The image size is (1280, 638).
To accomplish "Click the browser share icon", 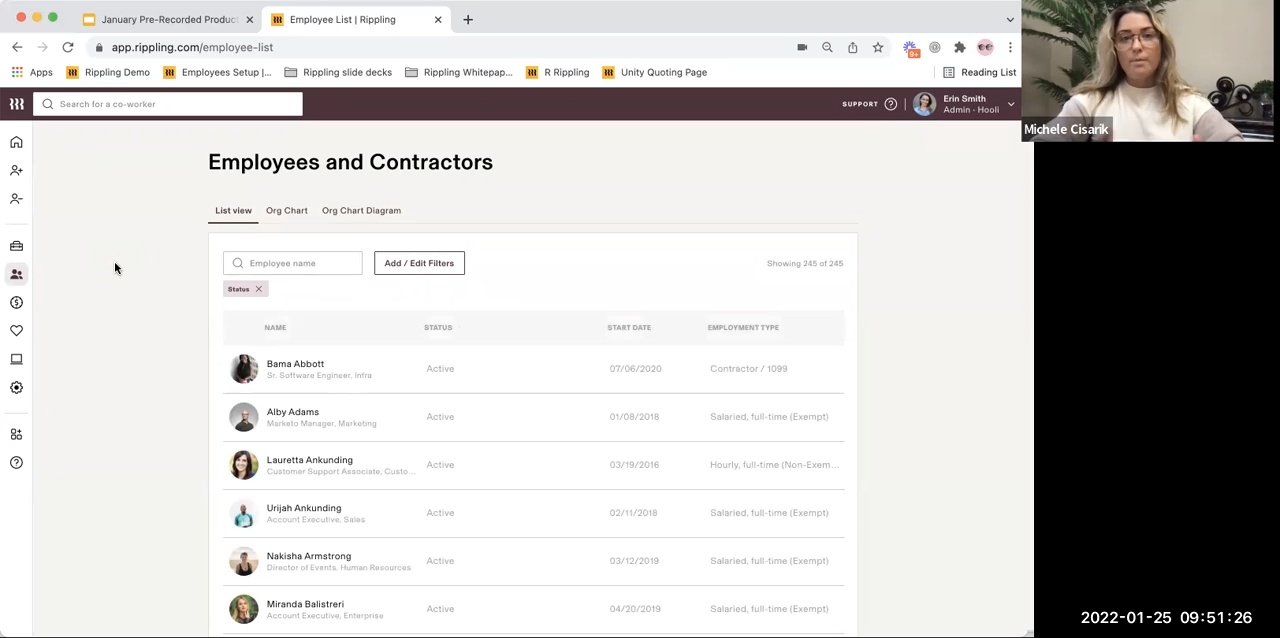I will pyautogui.click(x=852, y=47).
